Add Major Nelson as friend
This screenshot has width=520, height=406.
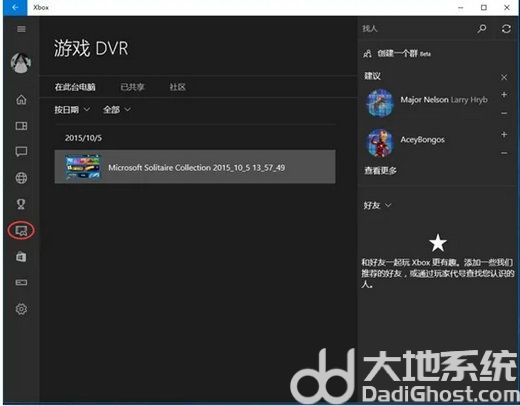pyautogui.click(x=504, y=95)
